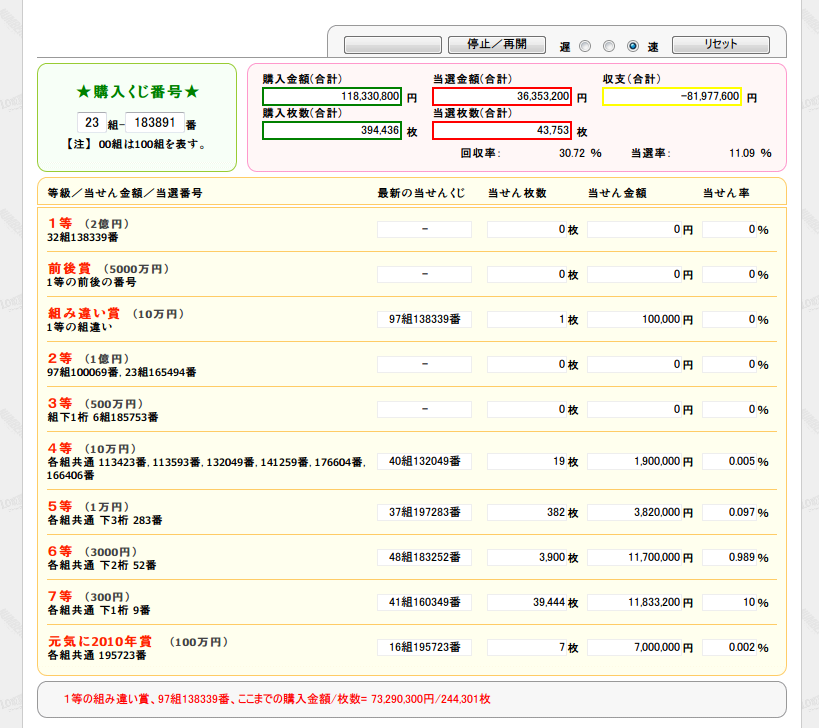Click 元気に2010年賞 amount 7,000,000 field

(x=635, y=648)
